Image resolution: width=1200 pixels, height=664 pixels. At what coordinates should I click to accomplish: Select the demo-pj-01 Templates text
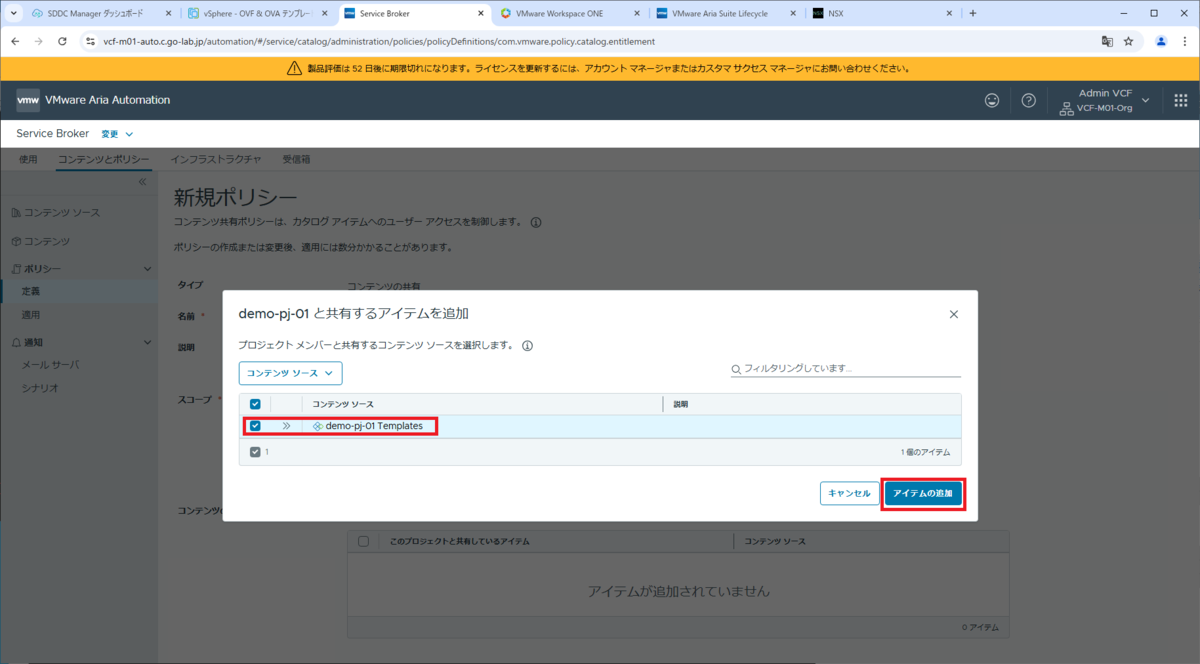click(x=374, y=426)
